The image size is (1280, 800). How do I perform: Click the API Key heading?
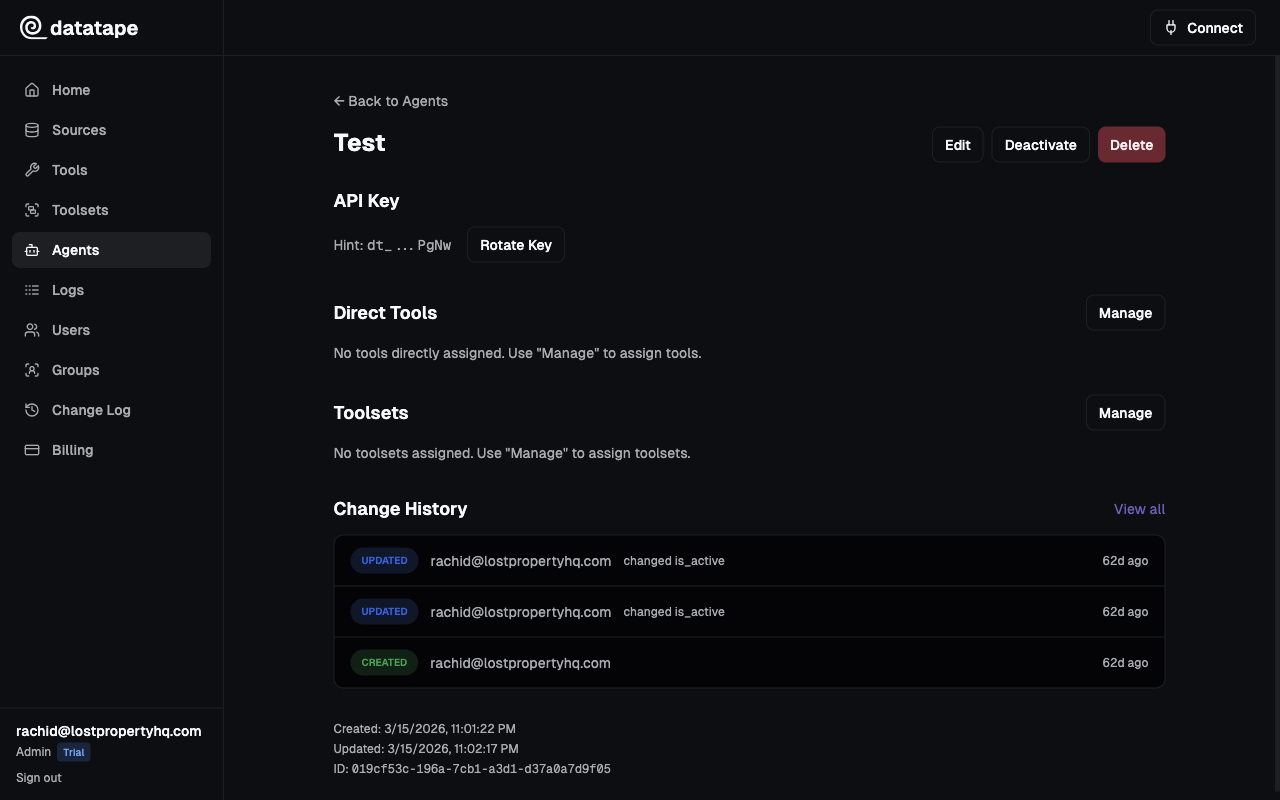click(x=366, y=201)
